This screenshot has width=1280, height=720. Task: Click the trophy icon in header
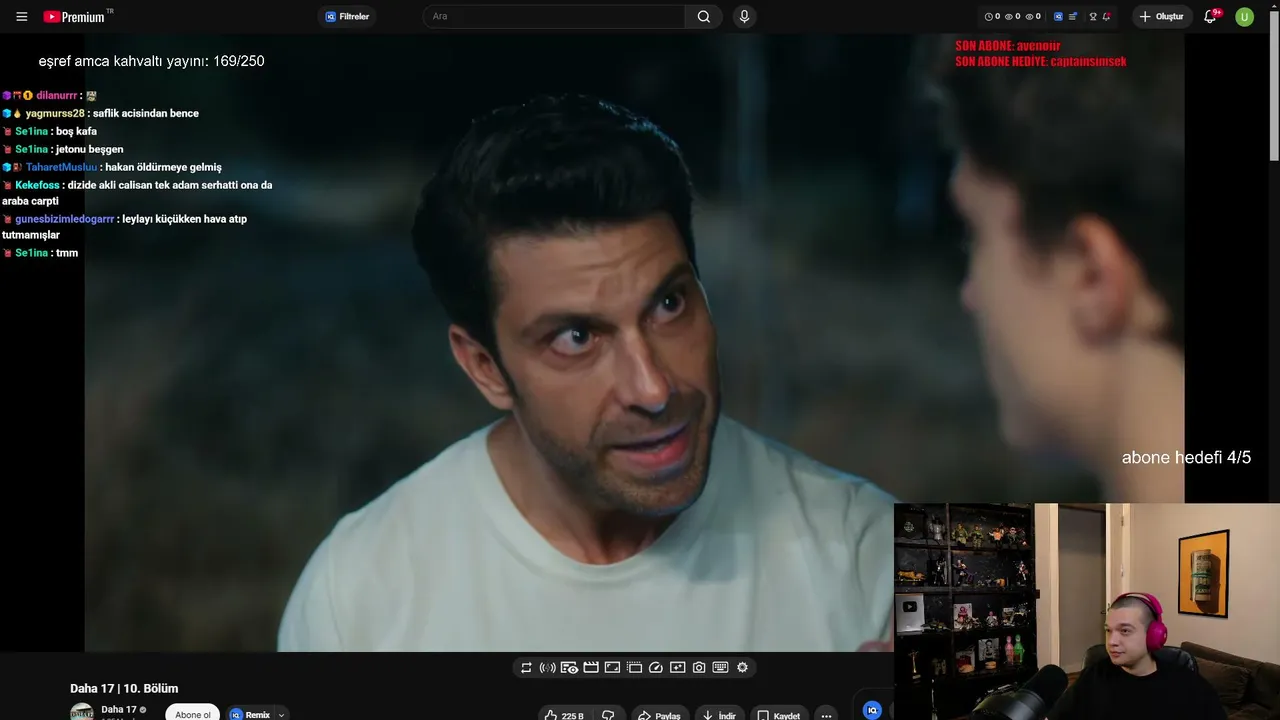point(1093,17)
